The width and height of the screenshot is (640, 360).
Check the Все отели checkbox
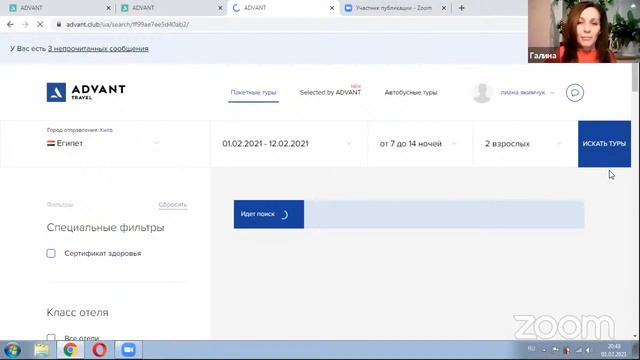(x=51, y=337)
